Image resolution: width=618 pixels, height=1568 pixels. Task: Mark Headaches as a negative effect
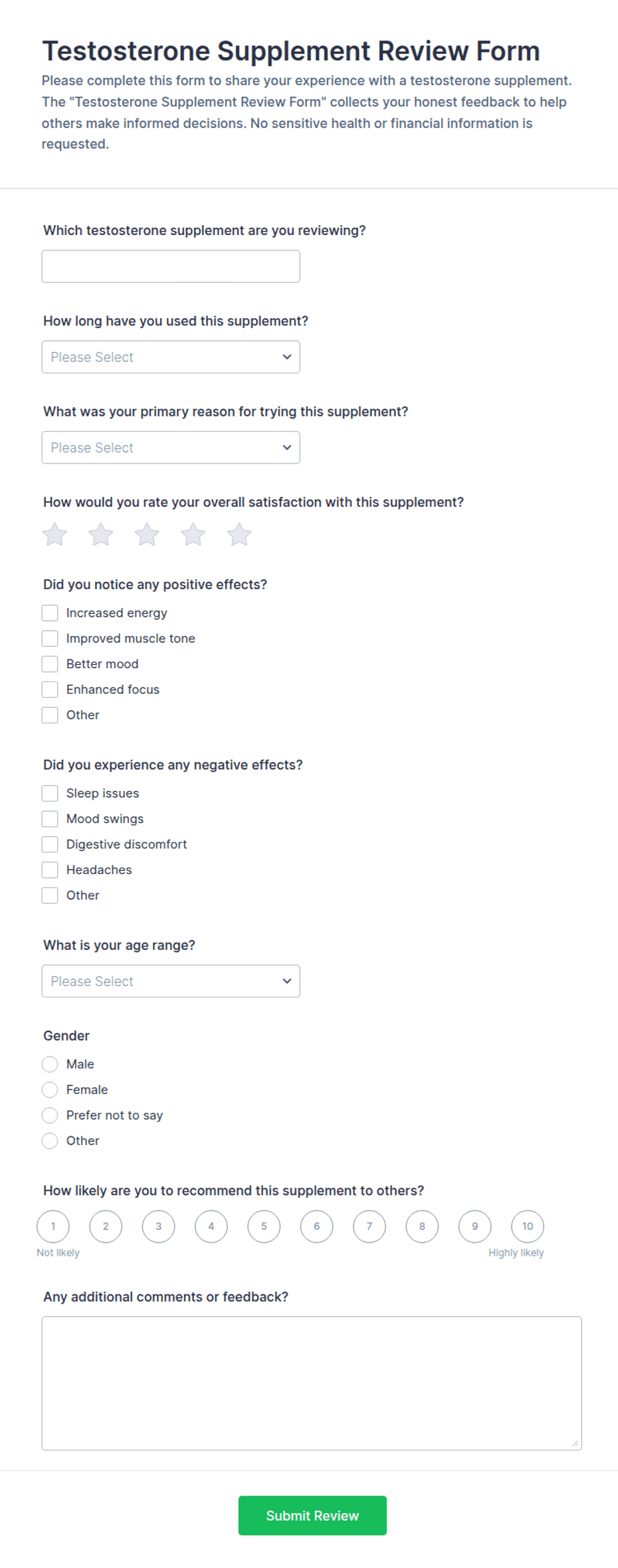pos(50,870)
